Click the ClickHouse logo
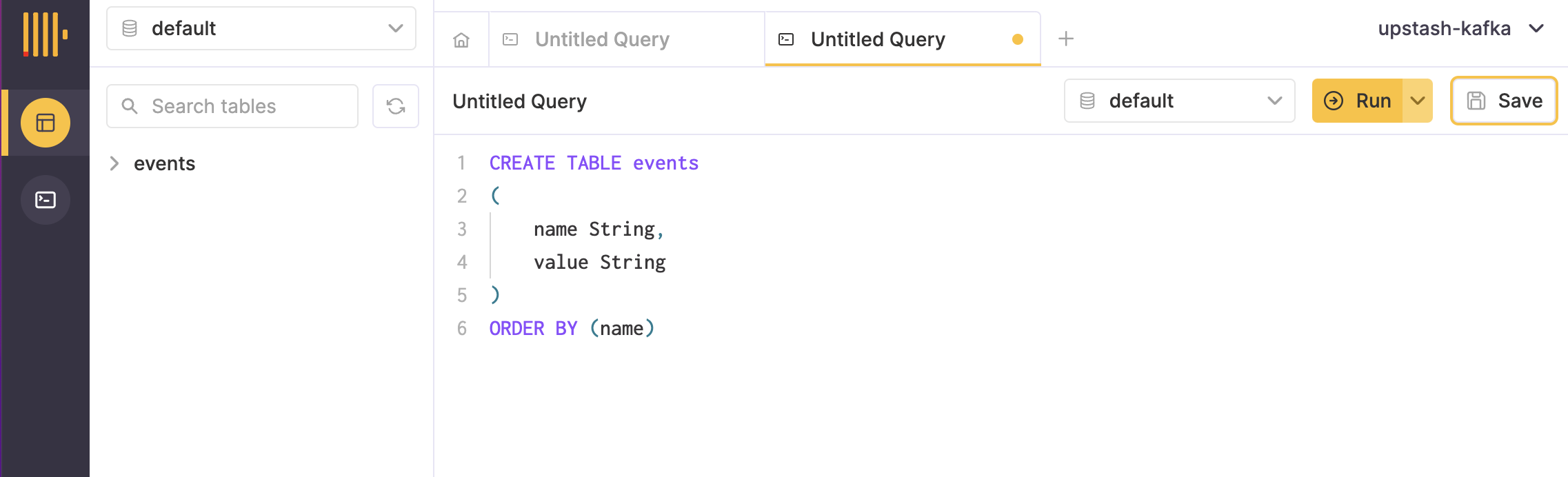The image size is (1568, 477). [46, 34]
